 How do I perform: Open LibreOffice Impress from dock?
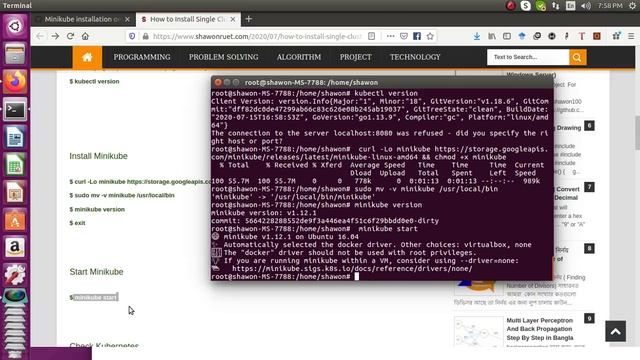15,193
